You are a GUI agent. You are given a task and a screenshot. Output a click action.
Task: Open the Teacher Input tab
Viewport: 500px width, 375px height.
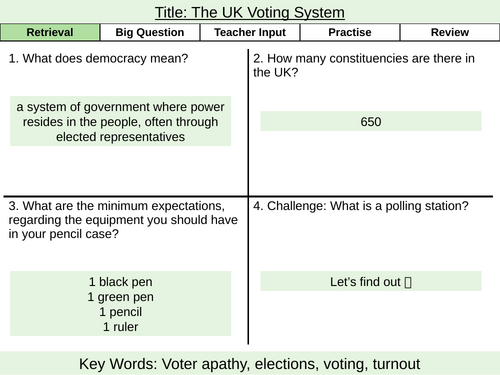point(250,32)
